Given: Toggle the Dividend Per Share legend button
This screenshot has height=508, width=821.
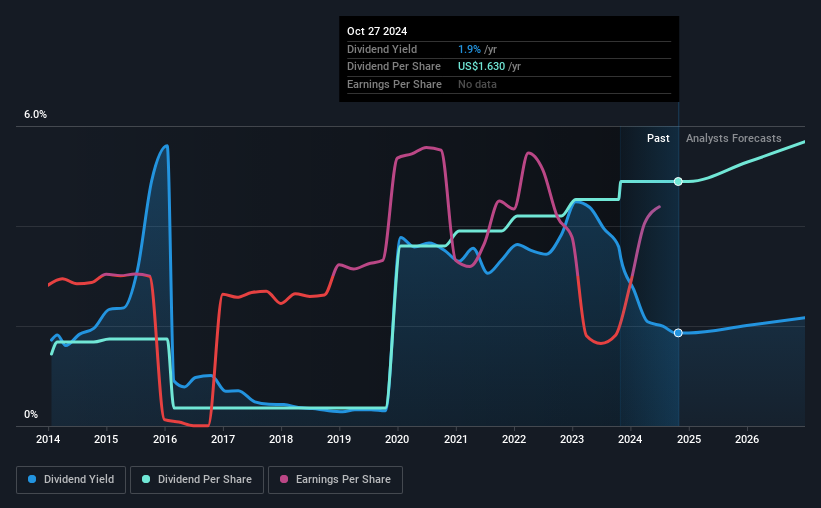Looking at the screenshot, I should [197, 480].
